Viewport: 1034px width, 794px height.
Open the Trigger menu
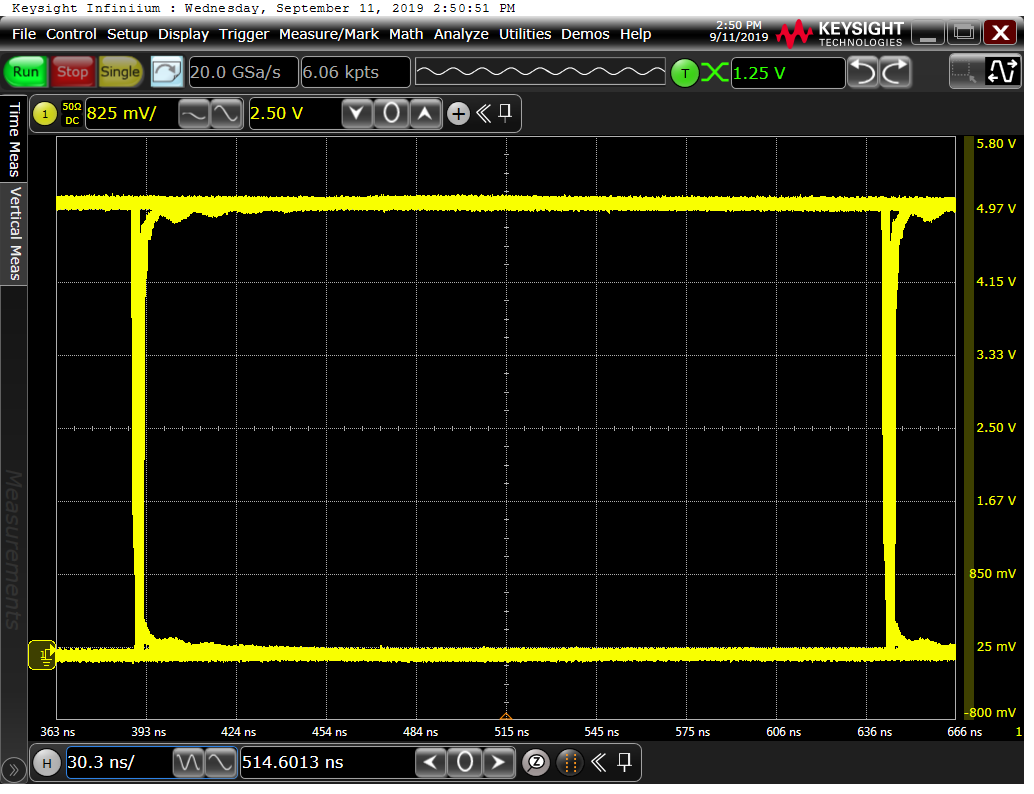tap(244, 34)
